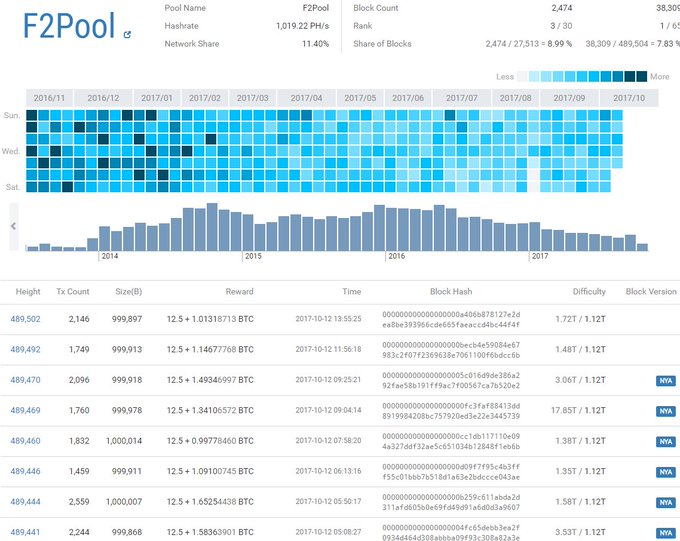Screen dimensions: 680x541
Task: Click difficulty value 17.85T / 1.12T
Action: [x=578, y=410]
